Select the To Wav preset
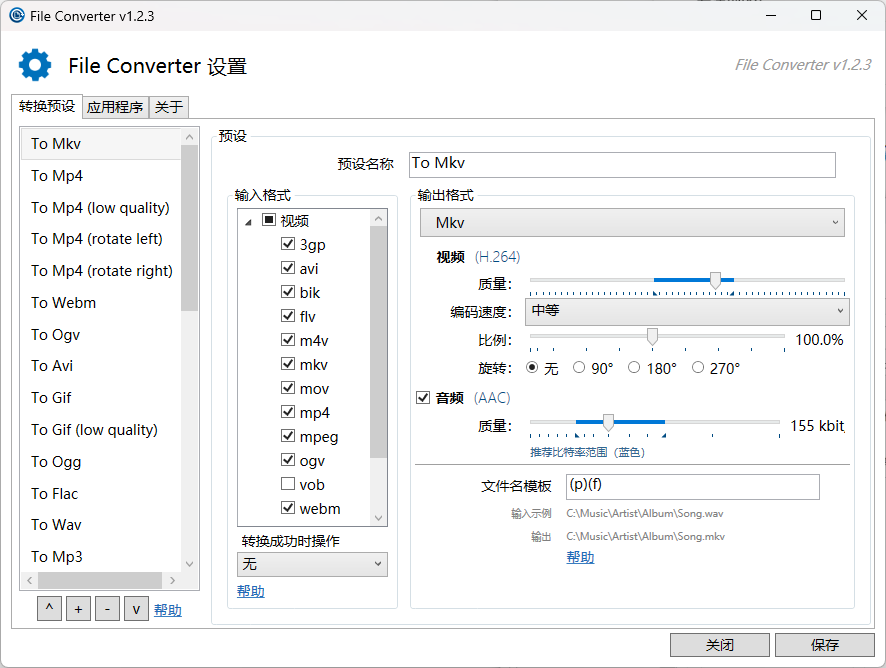Viewport: 886px width, 668px height. pos(101,525)
